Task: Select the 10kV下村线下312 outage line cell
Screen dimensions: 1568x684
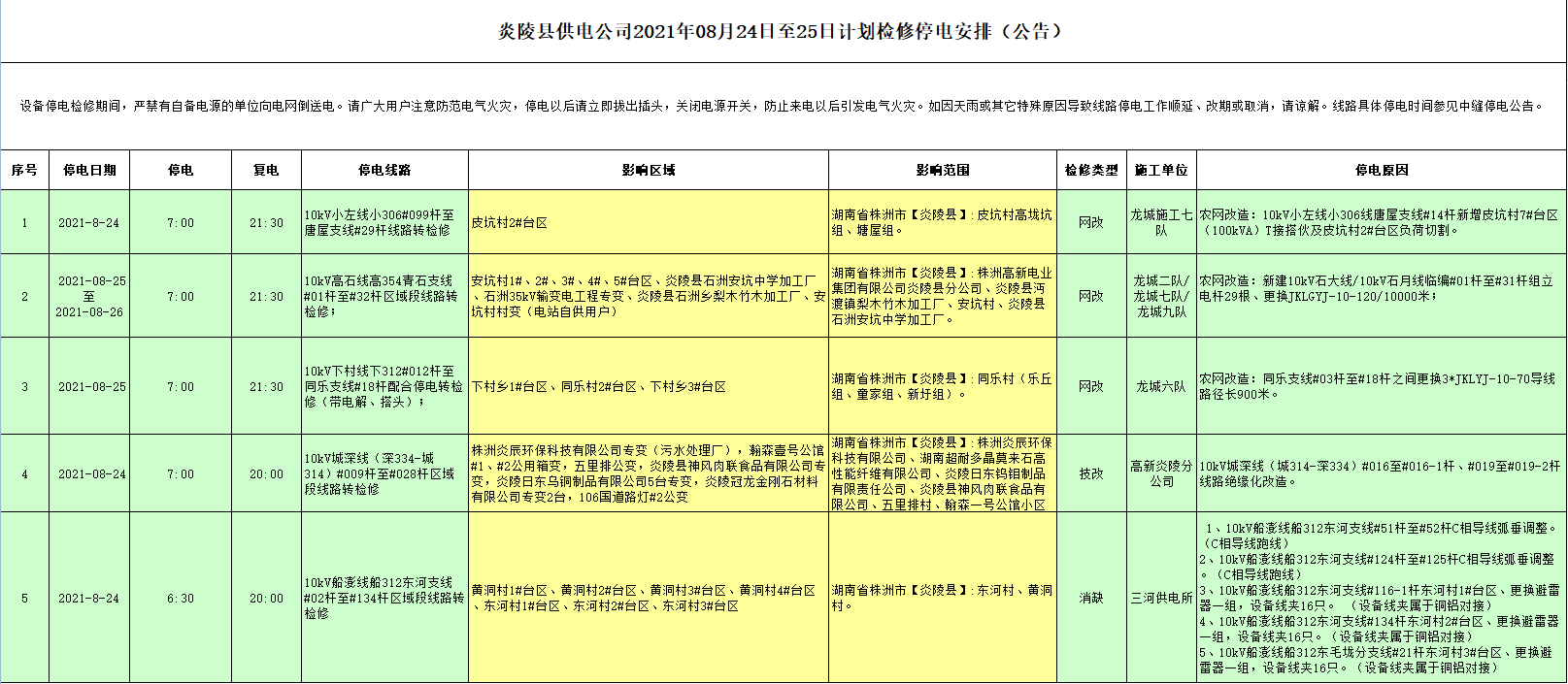Action: coord(384,386)
